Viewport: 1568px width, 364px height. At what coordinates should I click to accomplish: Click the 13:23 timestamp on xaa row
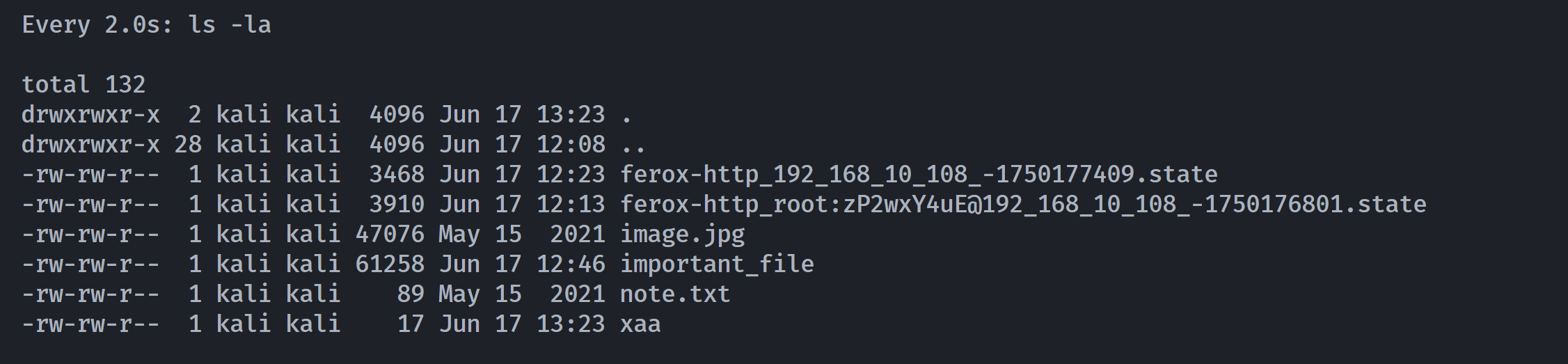click(x=571, y=324)
